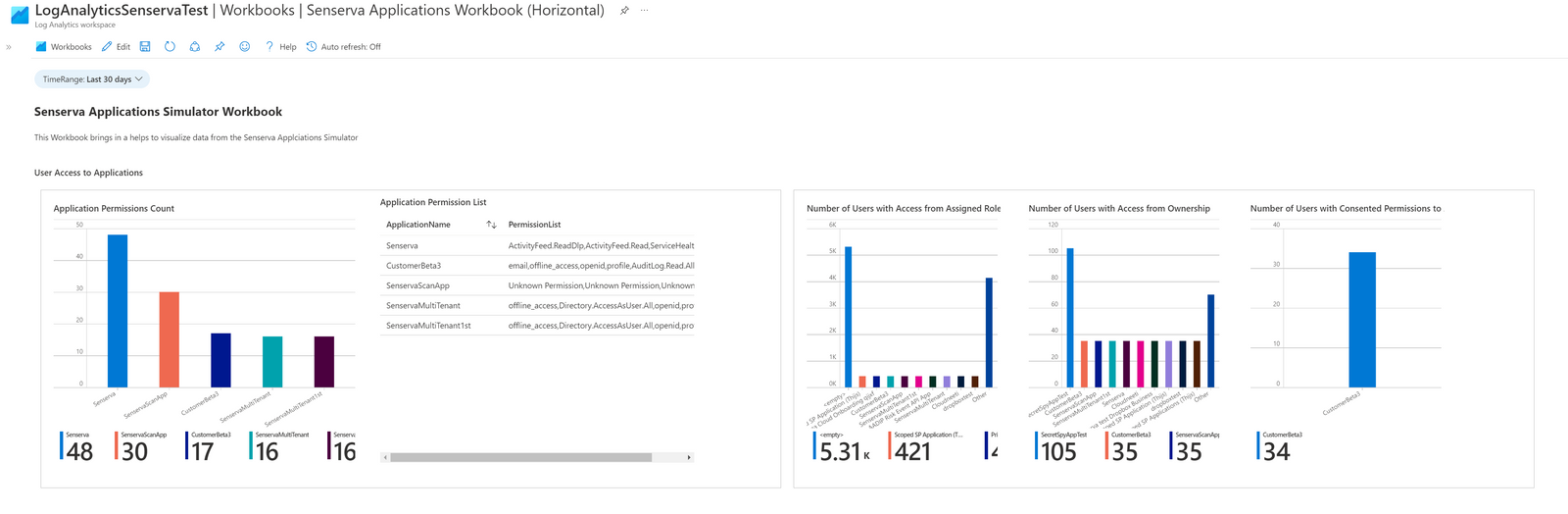
Task: Click the Share workbook icon
Action: pyautogui.click(x=195, y=46)
